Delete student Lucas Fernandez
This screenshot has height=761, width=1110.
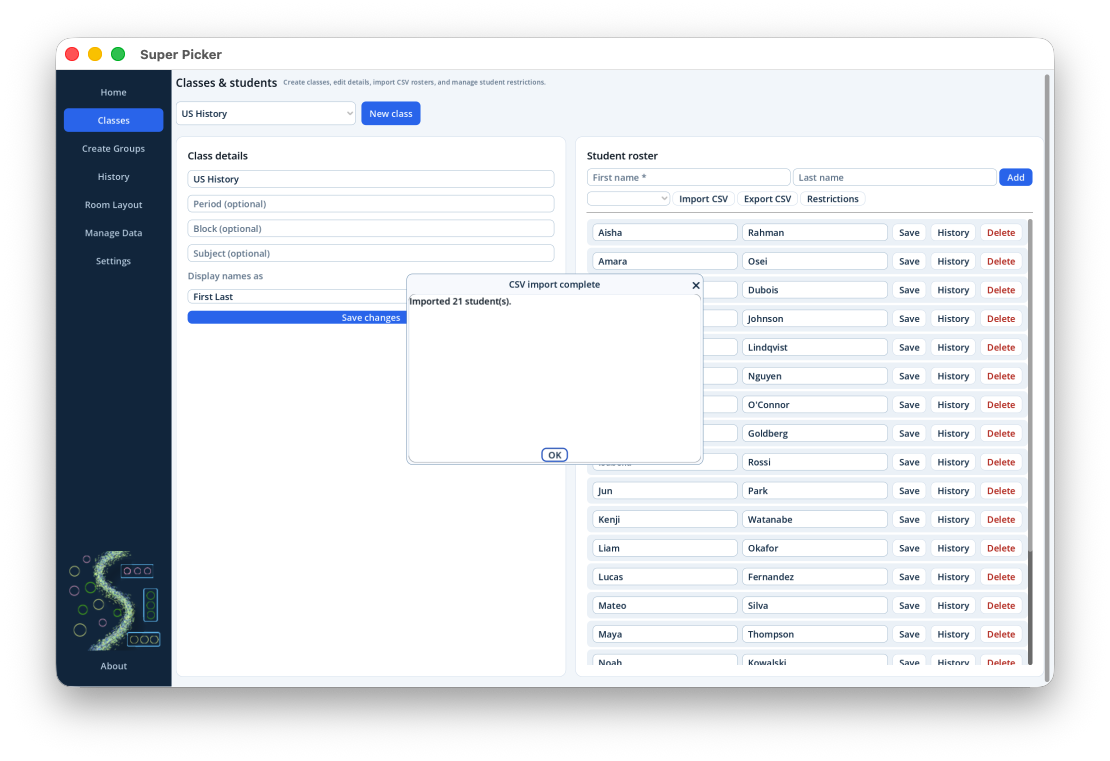click(1001, 577)
